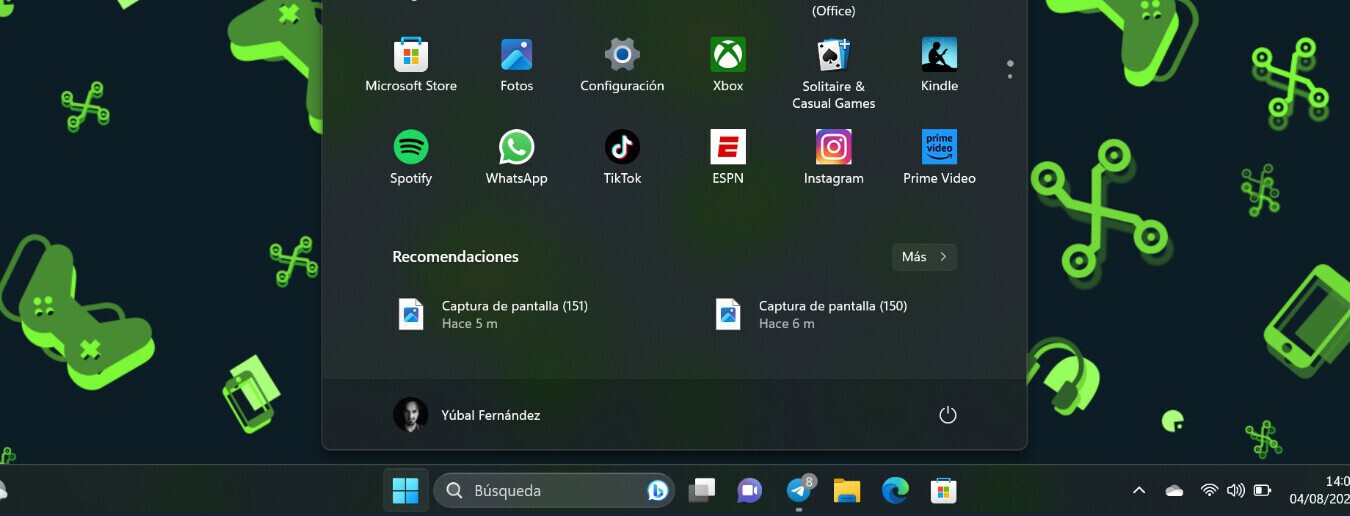Open Task View on taskbar
The height and width of the screenshot is (516, 1350).
pos(702,491)
